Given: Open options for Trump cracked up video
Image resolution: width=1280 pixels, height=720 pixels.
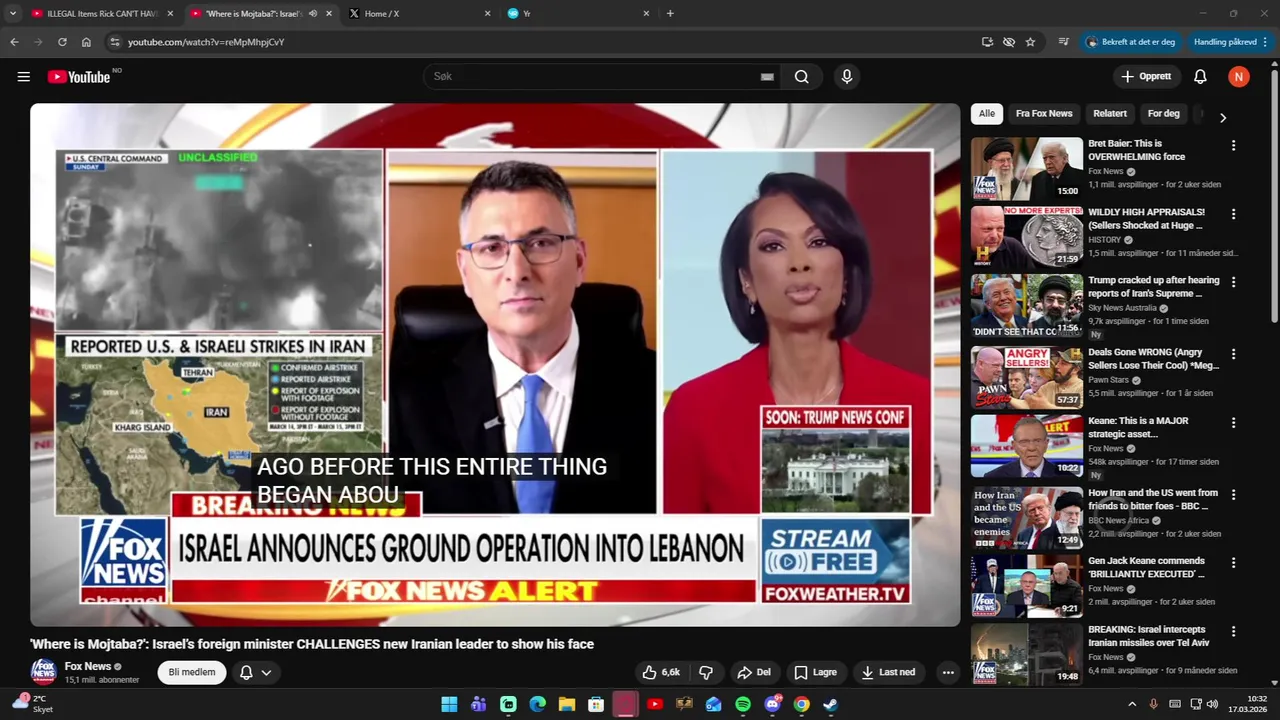Looking at the screenshot, I should 1233,282.
